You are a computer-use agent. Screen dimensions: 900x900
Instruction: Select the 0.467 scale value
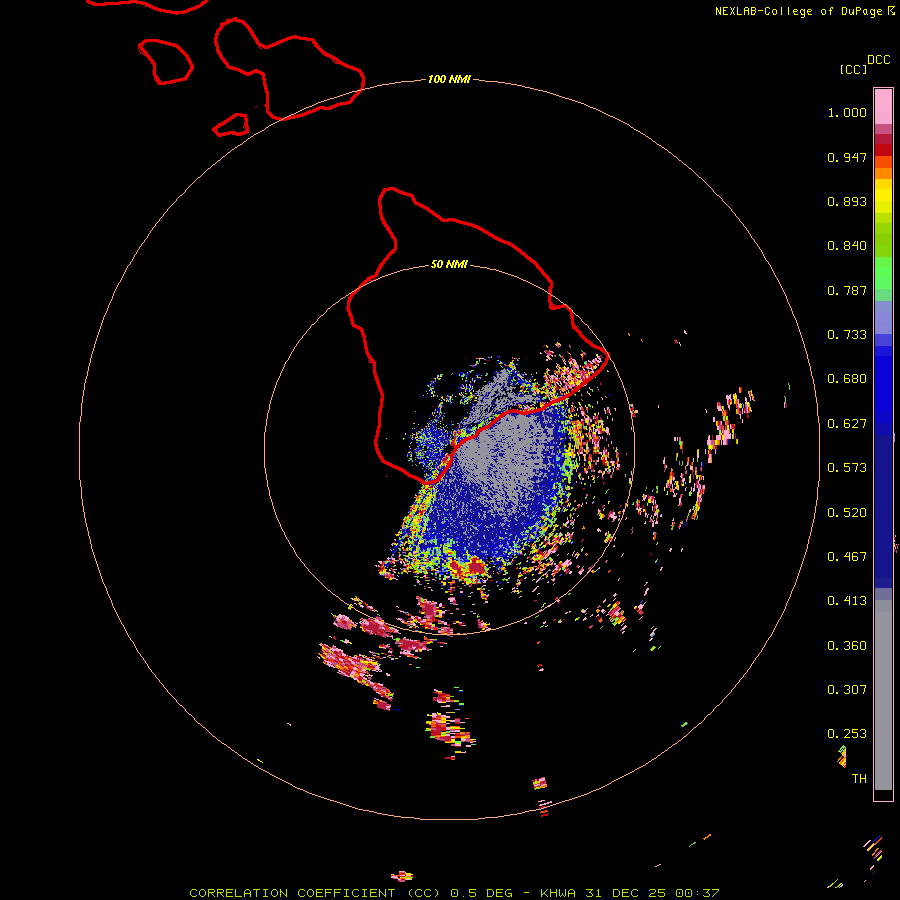847,557
